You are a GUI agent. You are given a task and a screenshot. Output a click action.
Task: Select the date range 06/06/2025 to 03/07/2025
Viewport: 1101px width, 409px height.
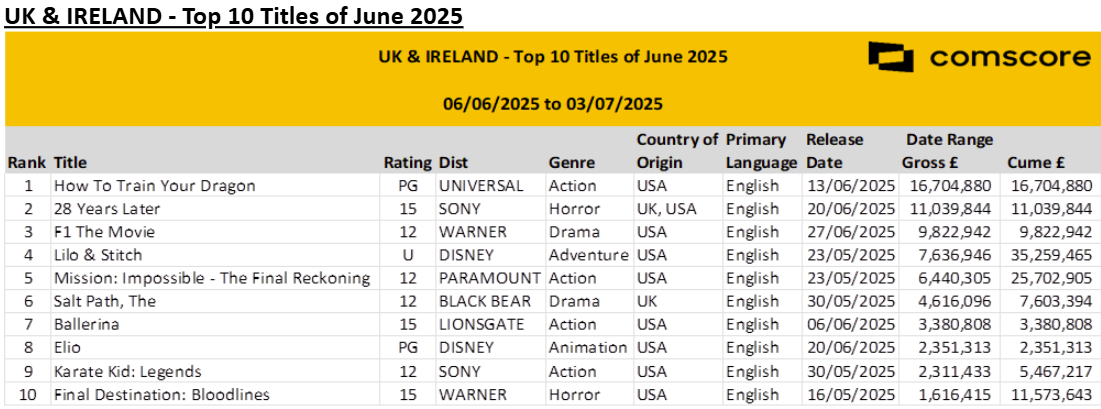[x=553, y=103]
